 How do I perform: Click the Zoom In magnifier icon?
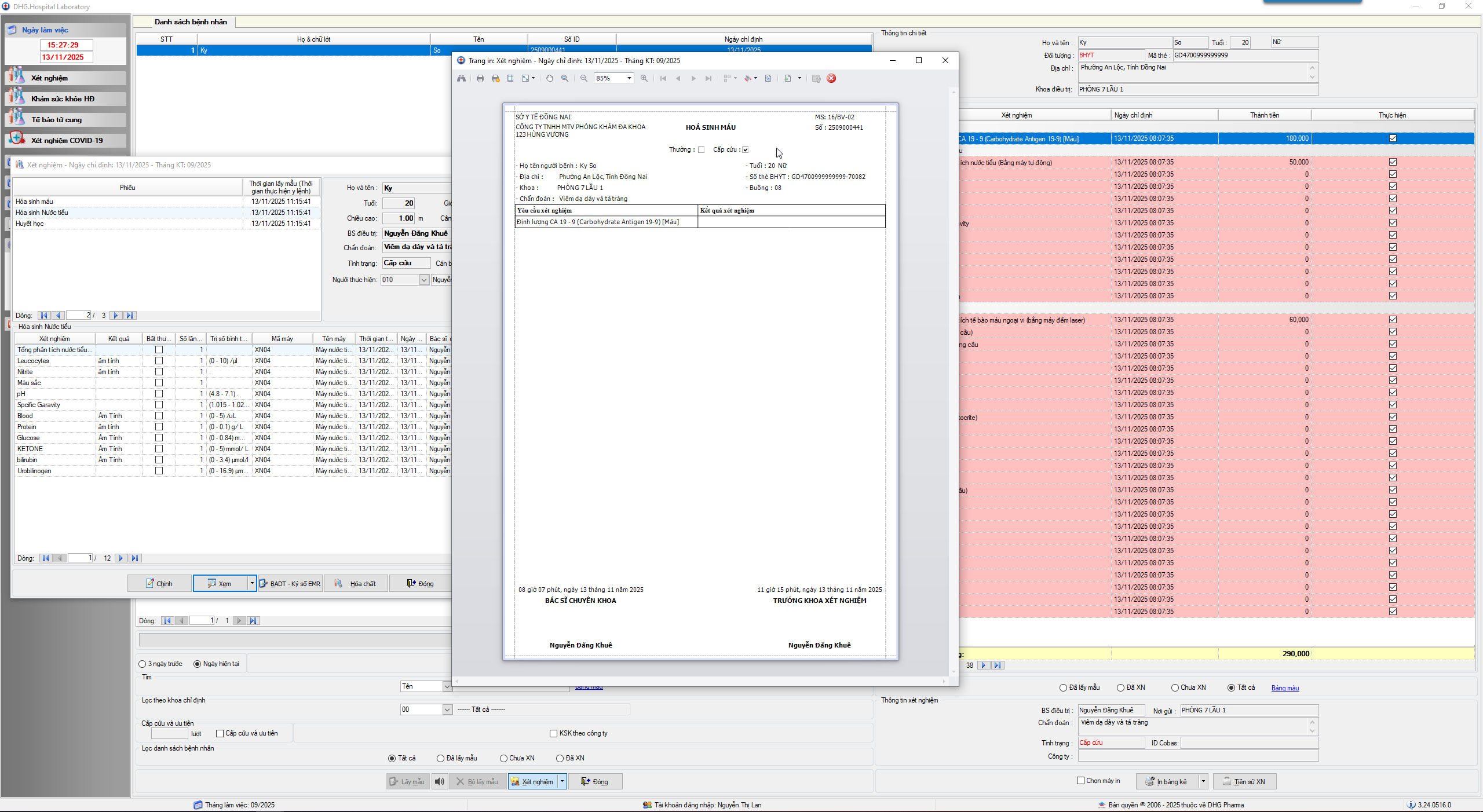644,79
